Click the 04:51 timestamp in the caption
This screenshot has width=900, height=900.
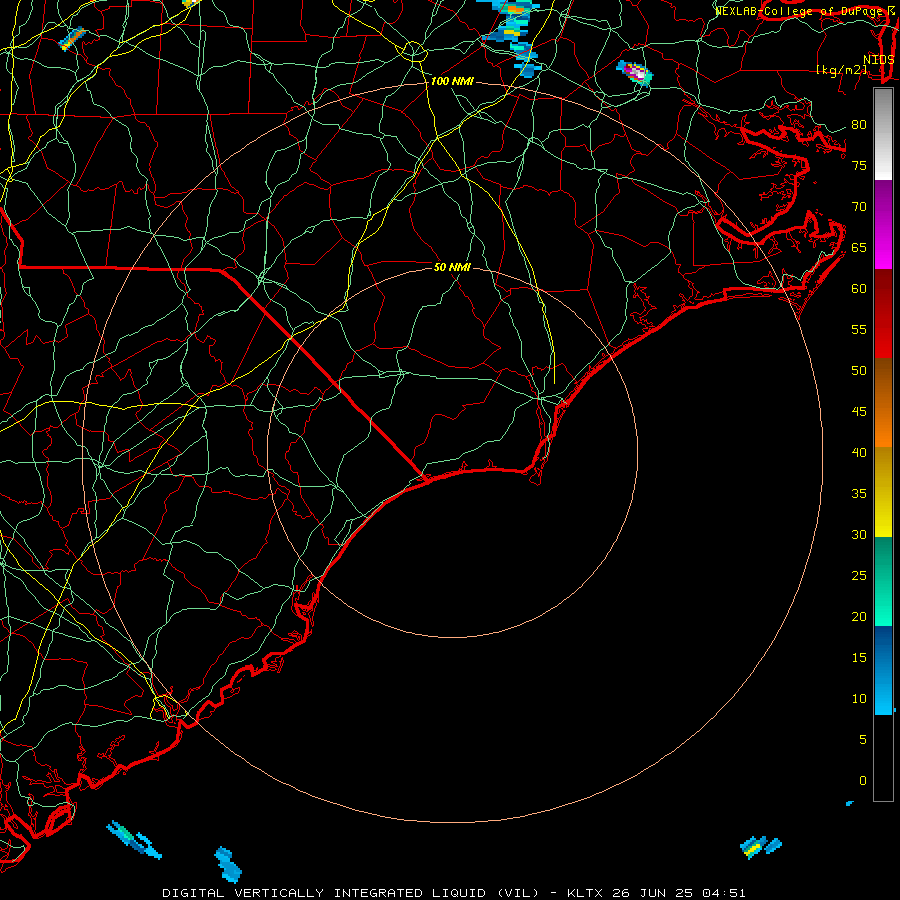point(723,893)
